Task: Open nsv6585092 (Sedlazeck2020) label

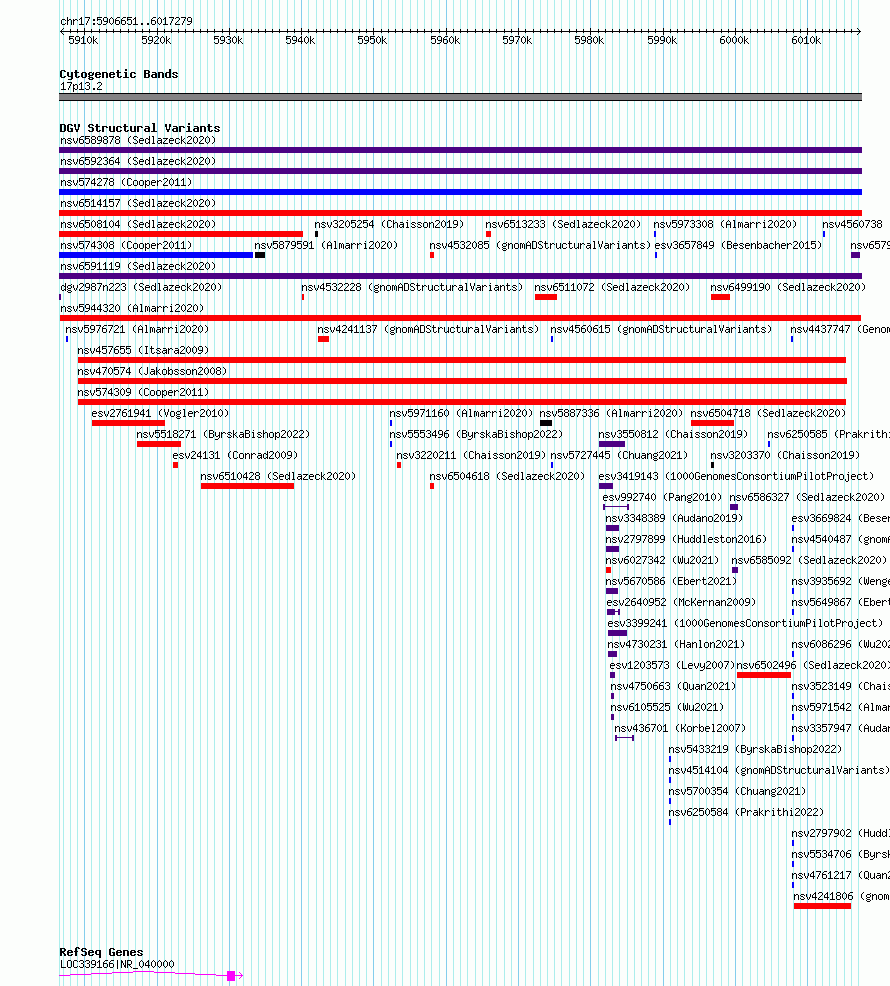Action: coord(809,560)
